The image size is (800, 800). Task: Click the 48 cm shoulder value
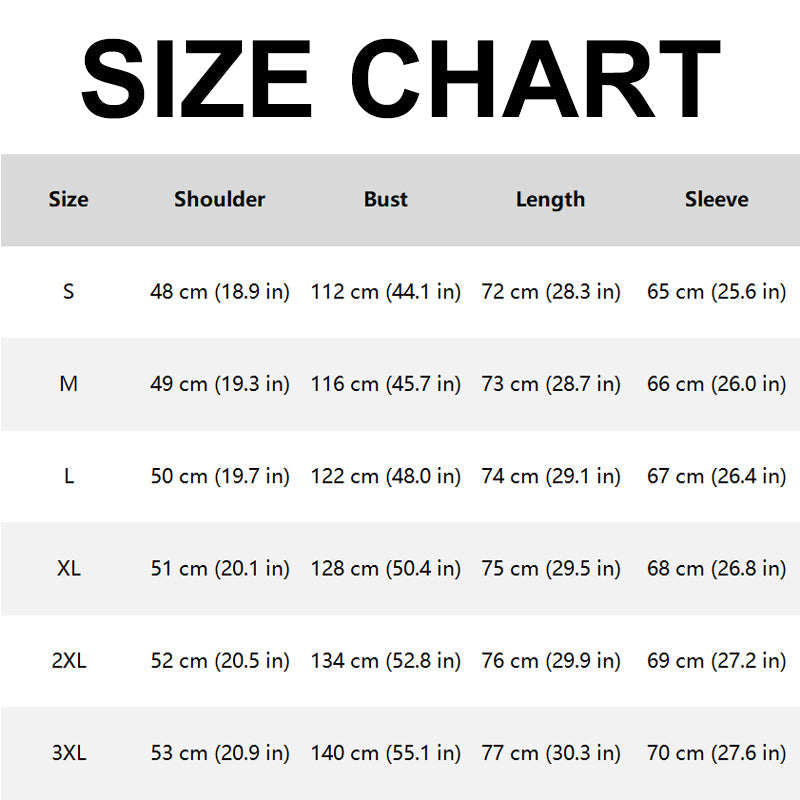(219, 292)
